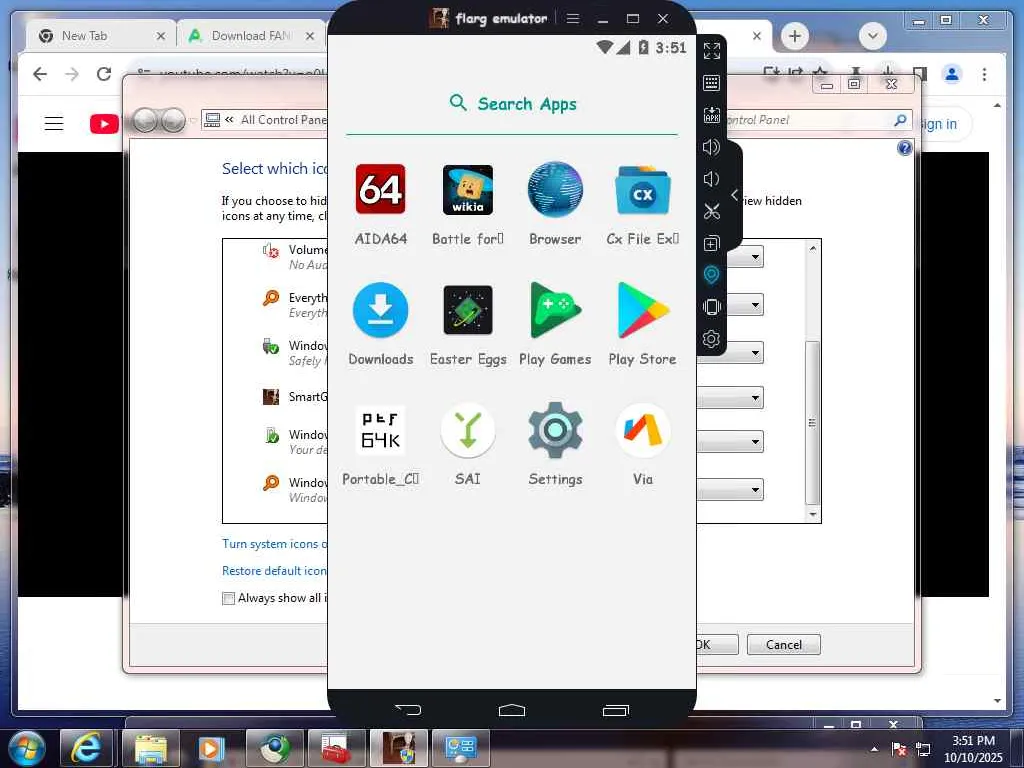Click OK in Control Panel window
Viewport: 1024px width, 768px height.
click(x=716, y=645)
